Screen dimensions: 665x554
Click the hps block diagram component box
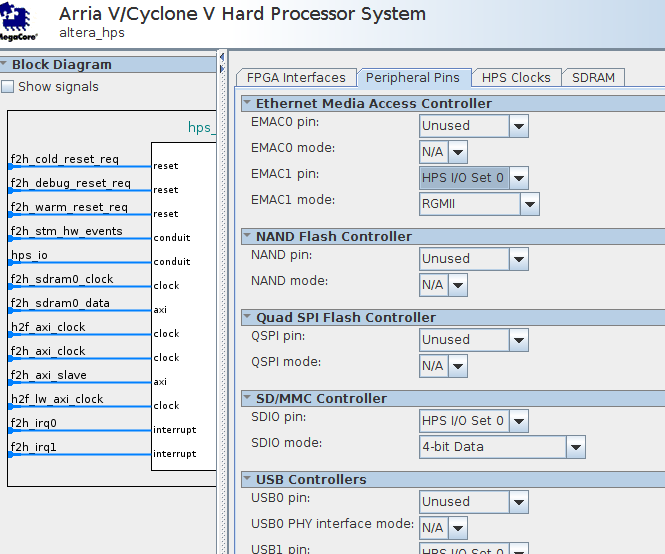[184, 306]
